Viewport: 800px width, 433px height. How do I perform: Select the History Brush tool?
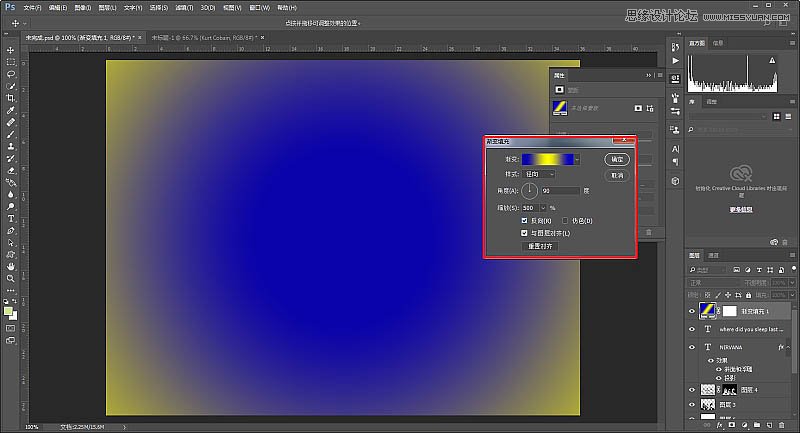pos(10,159)
